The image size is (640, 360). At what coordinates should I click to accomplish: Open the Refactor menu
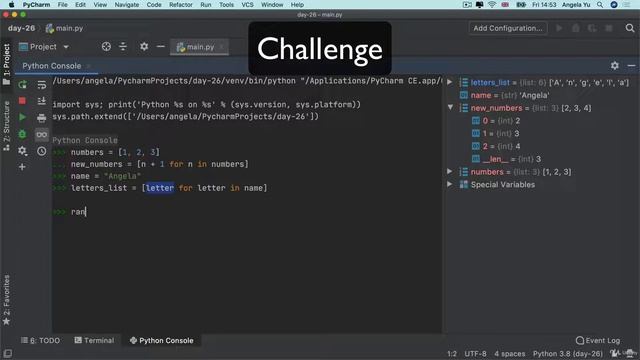180,5
